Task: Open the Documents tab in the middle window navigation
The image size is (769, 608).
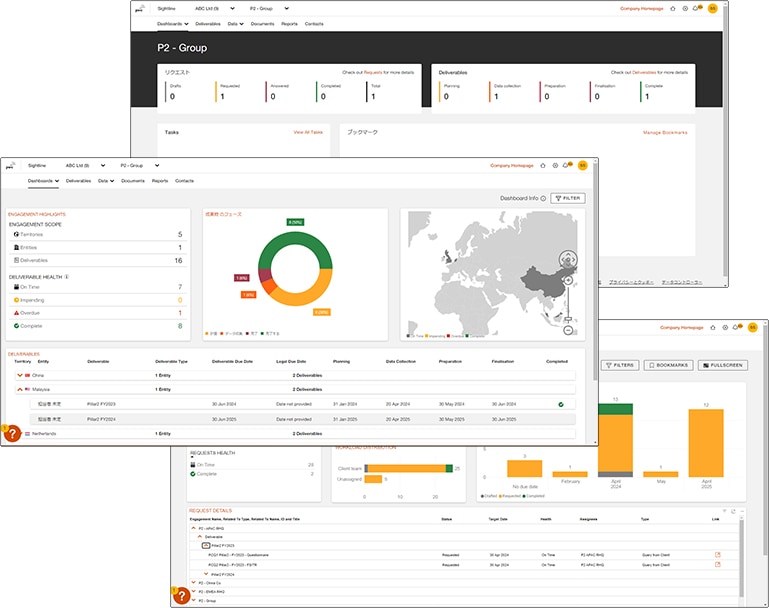Action: (132, 181)
